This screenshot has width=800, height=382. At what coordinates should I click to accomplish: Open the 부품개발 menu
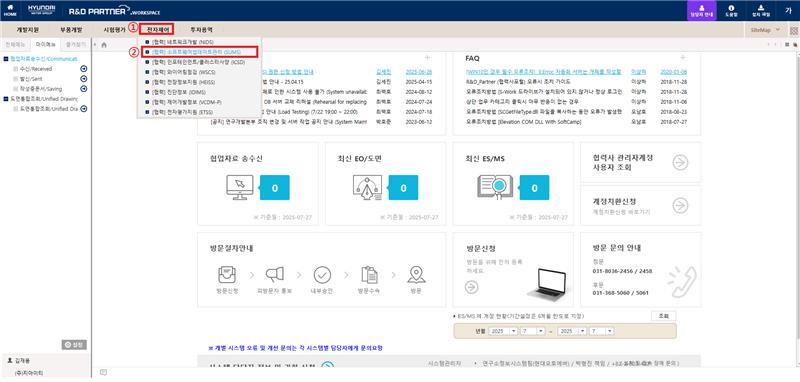(x=71, y=30)
